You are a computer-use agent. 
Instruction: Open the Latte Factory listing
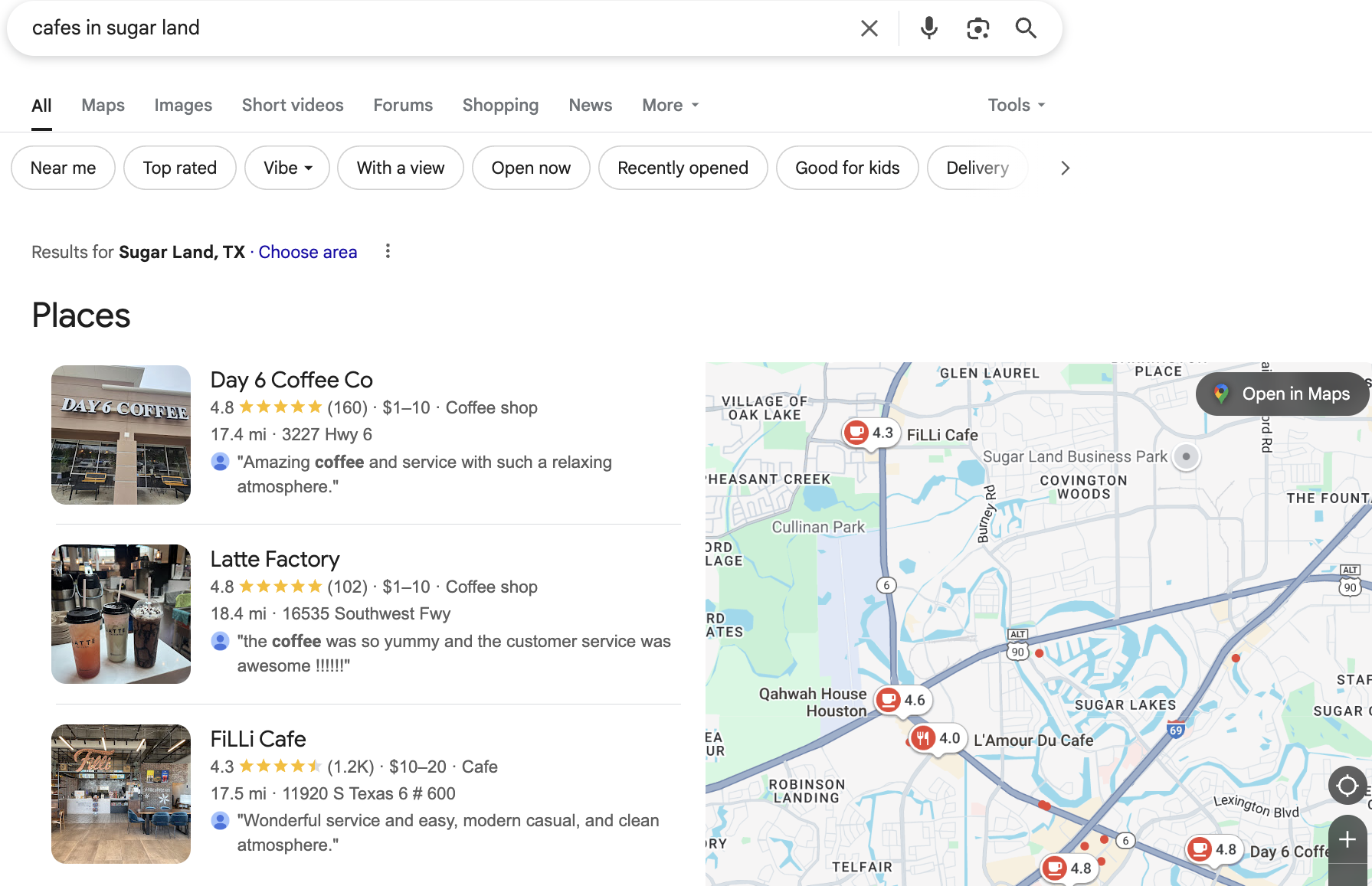point(275,559)
